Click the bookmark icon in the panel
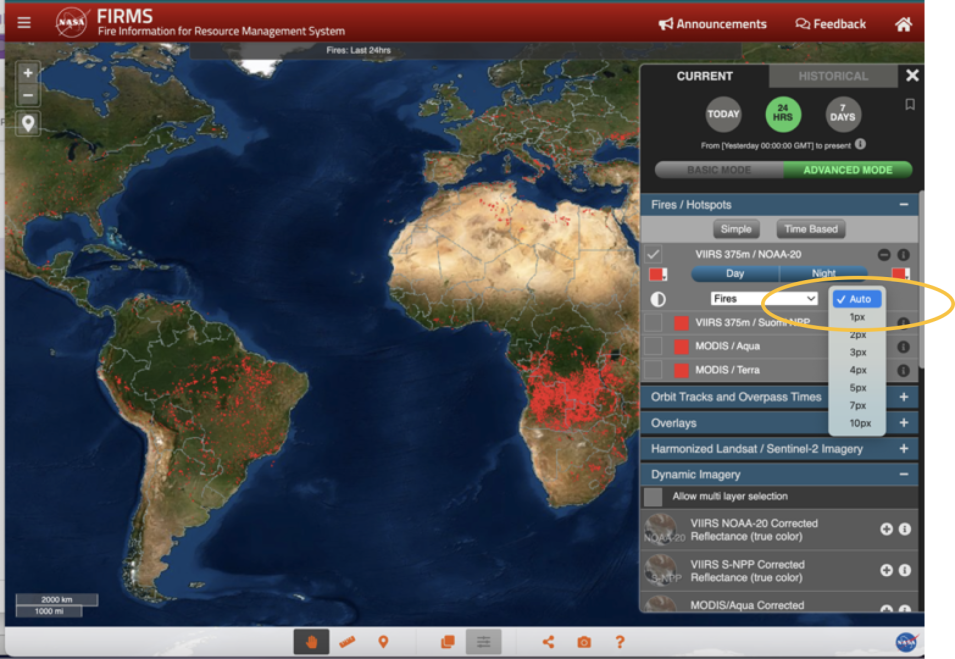Image resolution: width=955 pixels, height=659 pixels. pyautogui.click(x=910, y=105)
